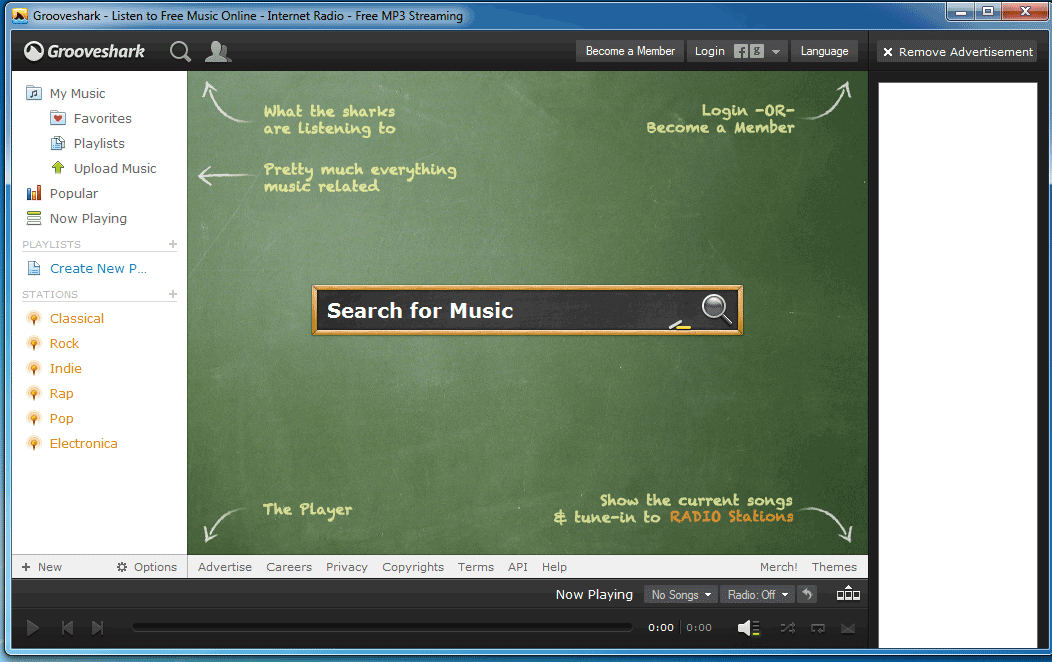Add a playlist with the PLAYLISTS plus icon

coord(173,244)
